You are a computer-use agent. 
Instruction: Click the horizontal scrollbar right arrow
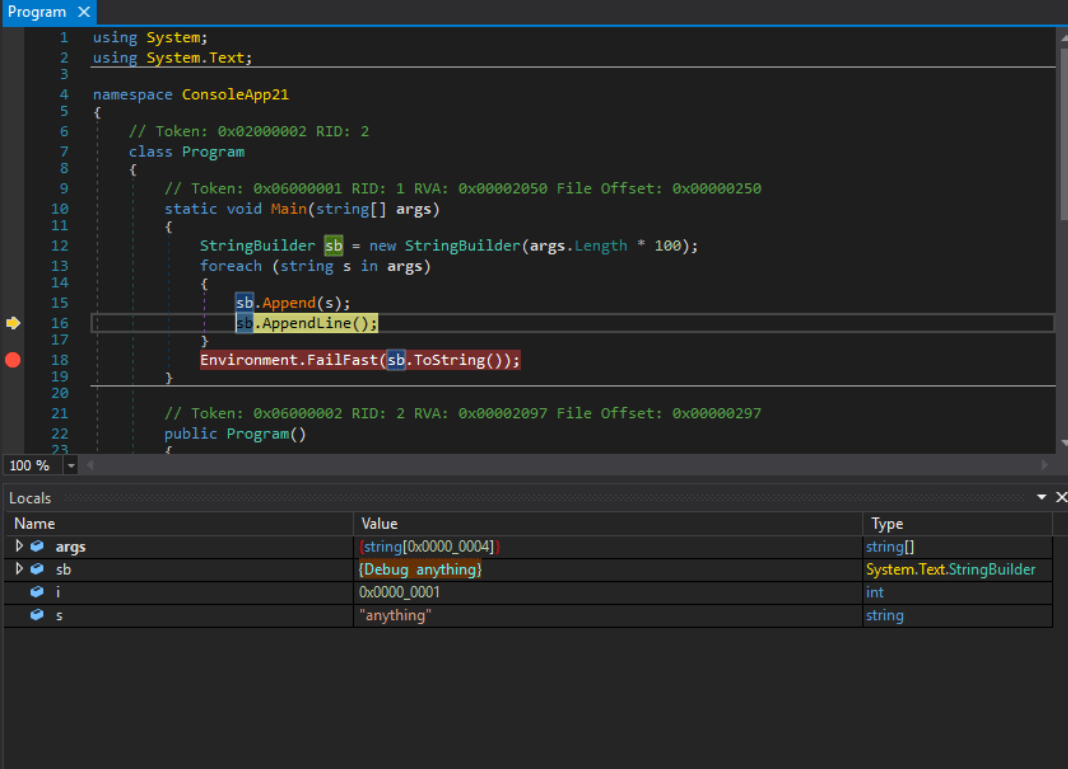pos(1046,465)
